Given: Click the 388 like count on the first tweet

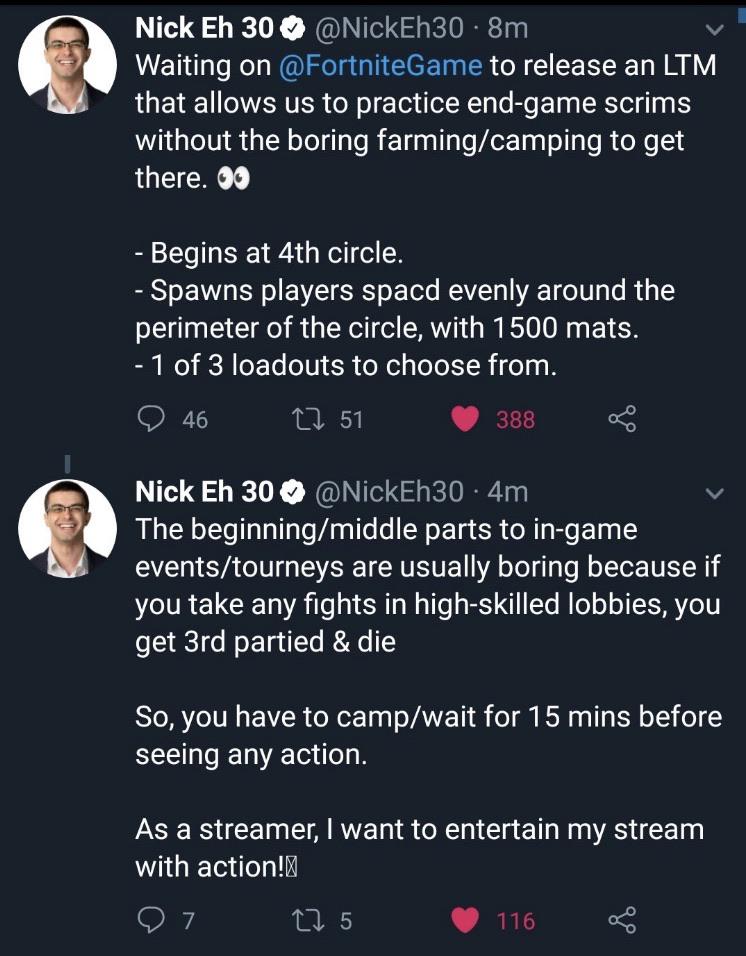Looking at the screenshot, I should [517, 421].
